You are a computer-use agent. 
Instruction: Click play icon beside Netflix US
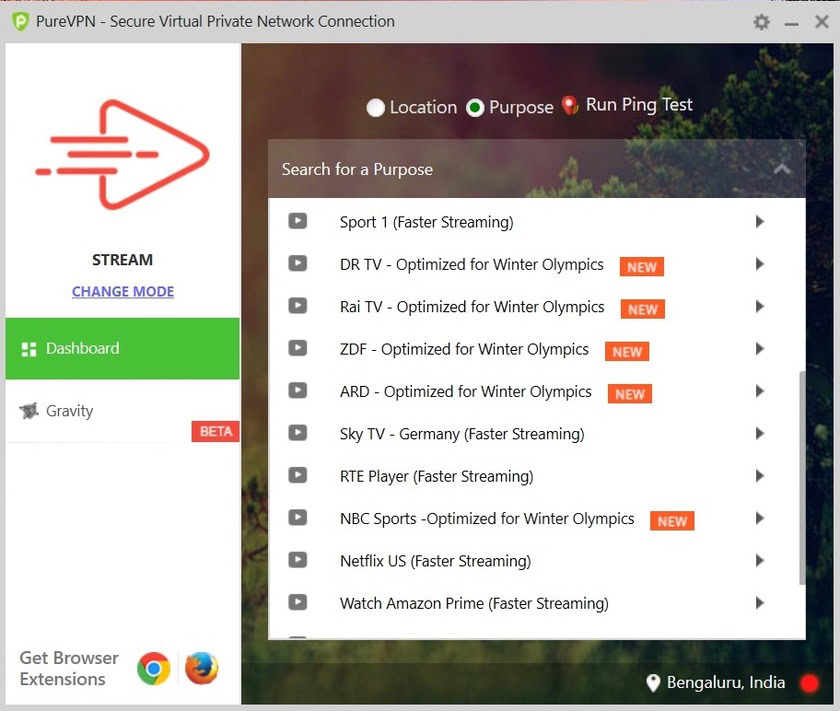[297, 559]
